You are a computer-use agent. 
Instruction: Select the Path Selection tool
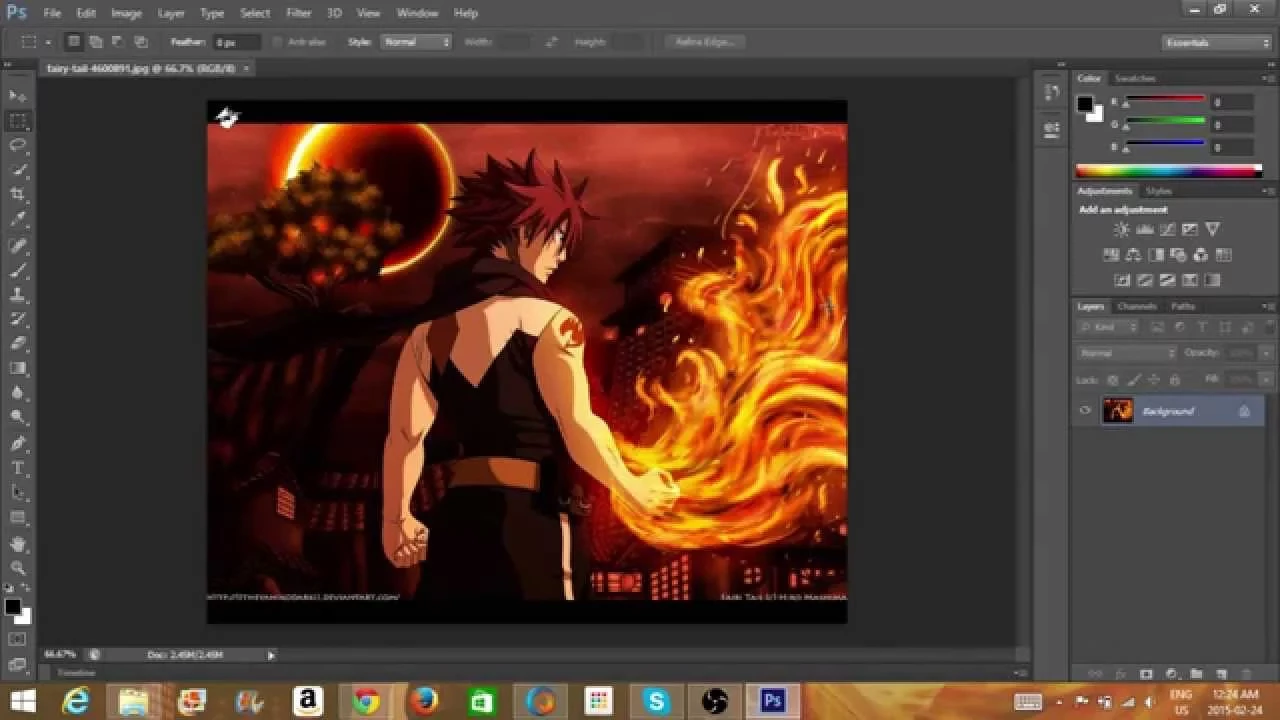tap(18, 493)
